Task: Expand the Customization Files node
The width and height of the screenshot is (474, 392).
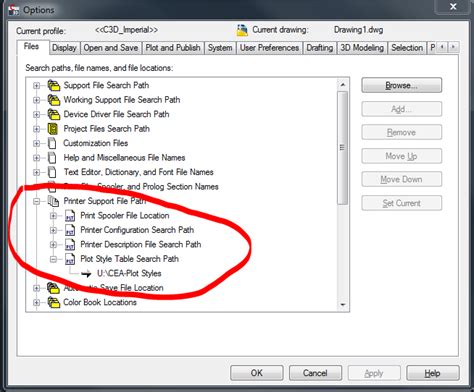Action: (x=36, y=144)
